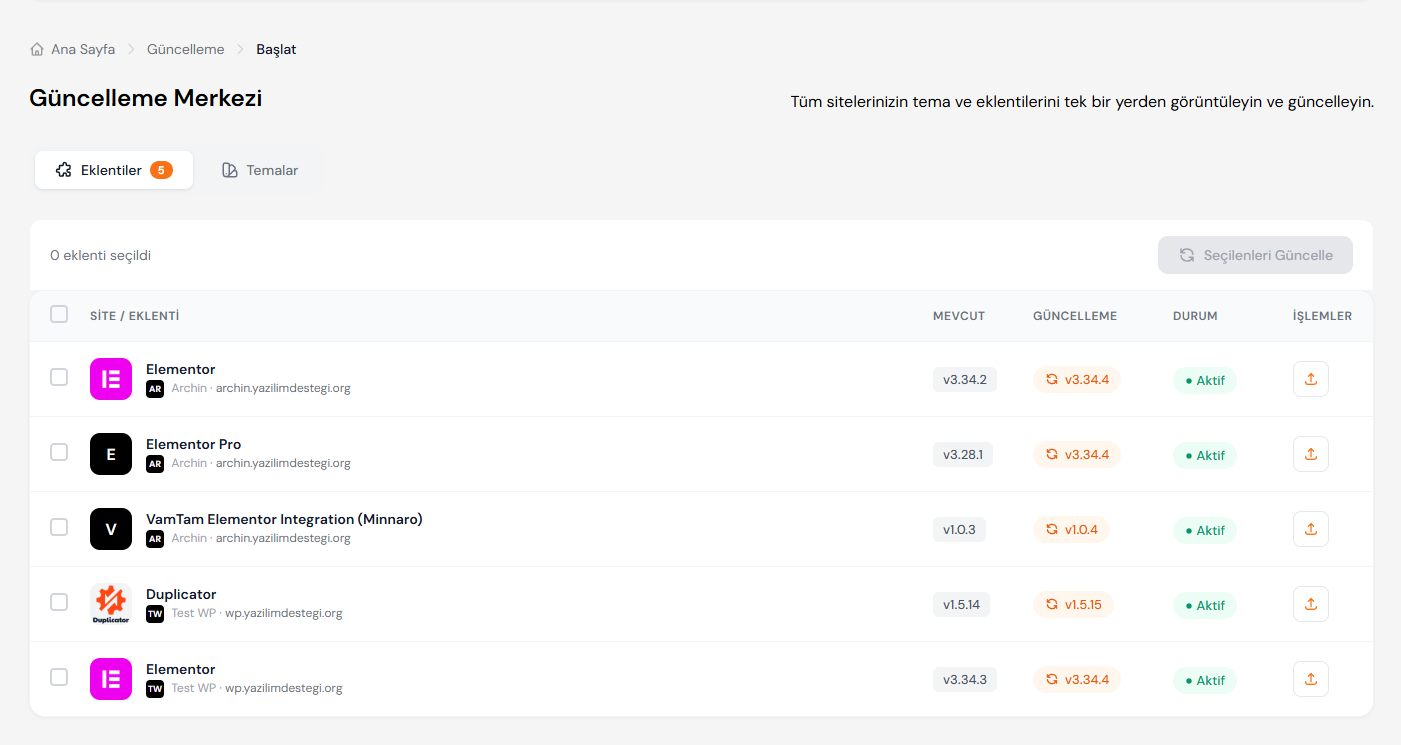Click the VamTam plugin V logo

(111, 529)
